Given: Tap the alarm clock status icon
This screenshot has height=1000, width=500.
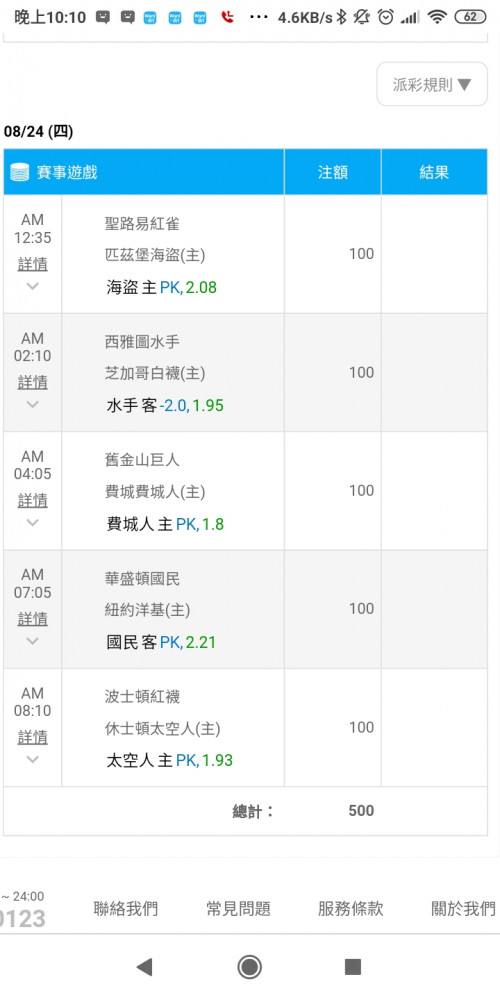Looking at the screenshot, I should tap(385, 17).
